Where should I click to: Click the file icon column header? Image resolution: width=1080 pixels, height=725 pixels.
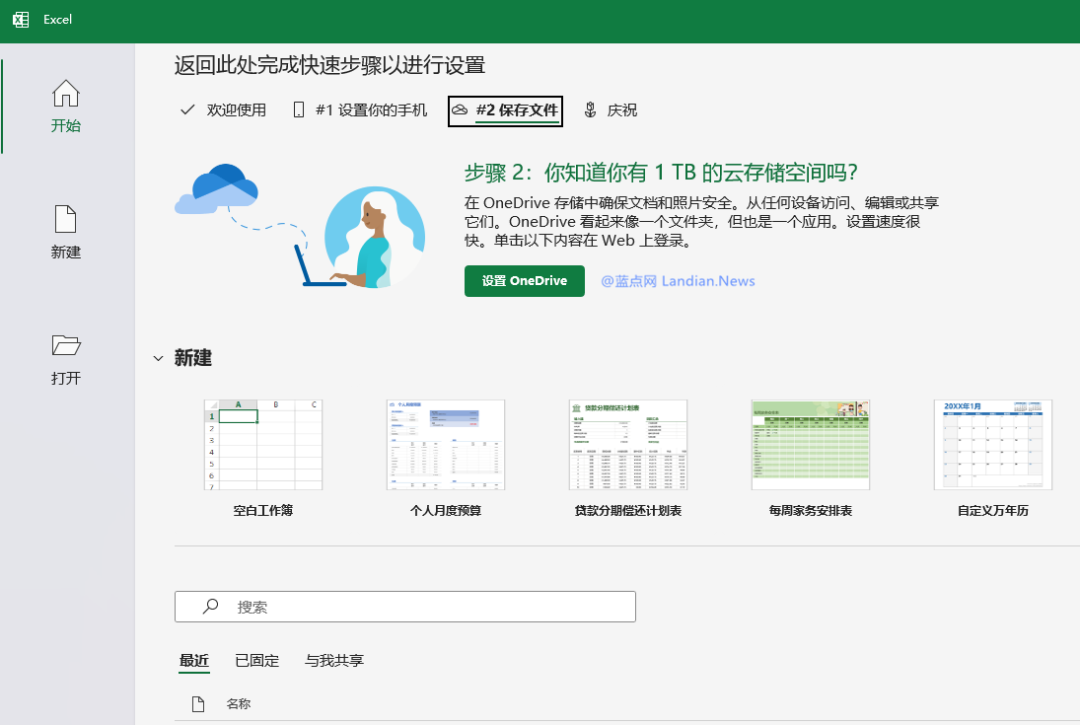[198, 704]
